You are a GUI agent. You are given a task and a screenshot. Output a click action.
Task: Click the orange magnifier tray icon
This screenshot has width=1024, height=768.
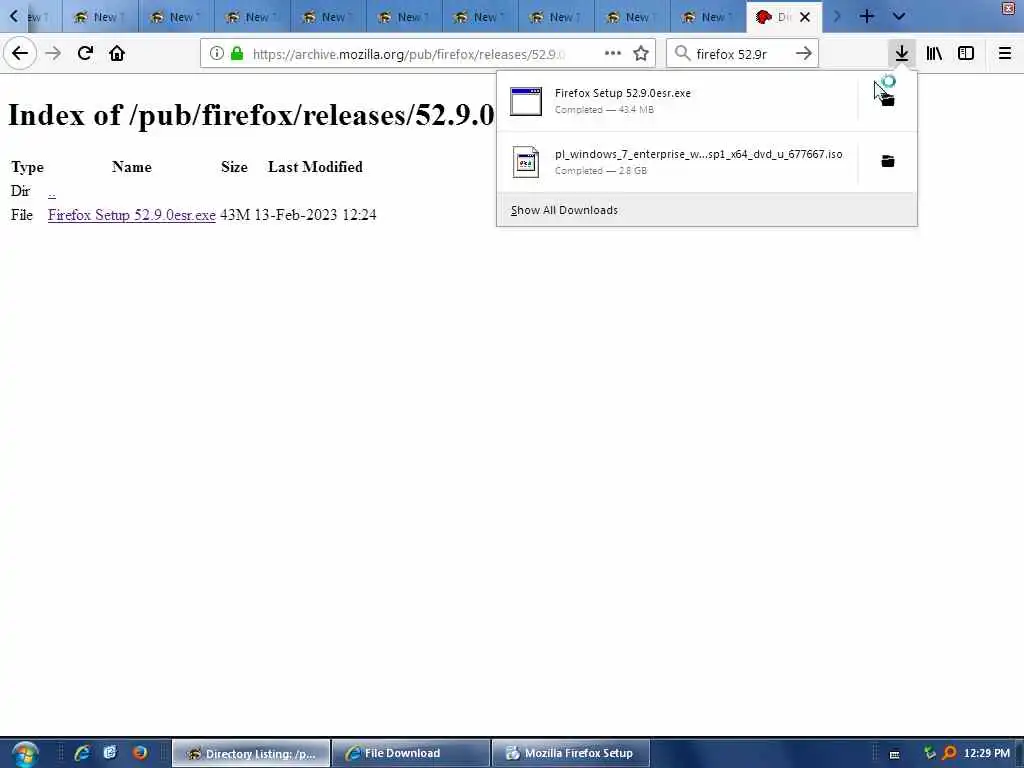click(x=950, y=754)
